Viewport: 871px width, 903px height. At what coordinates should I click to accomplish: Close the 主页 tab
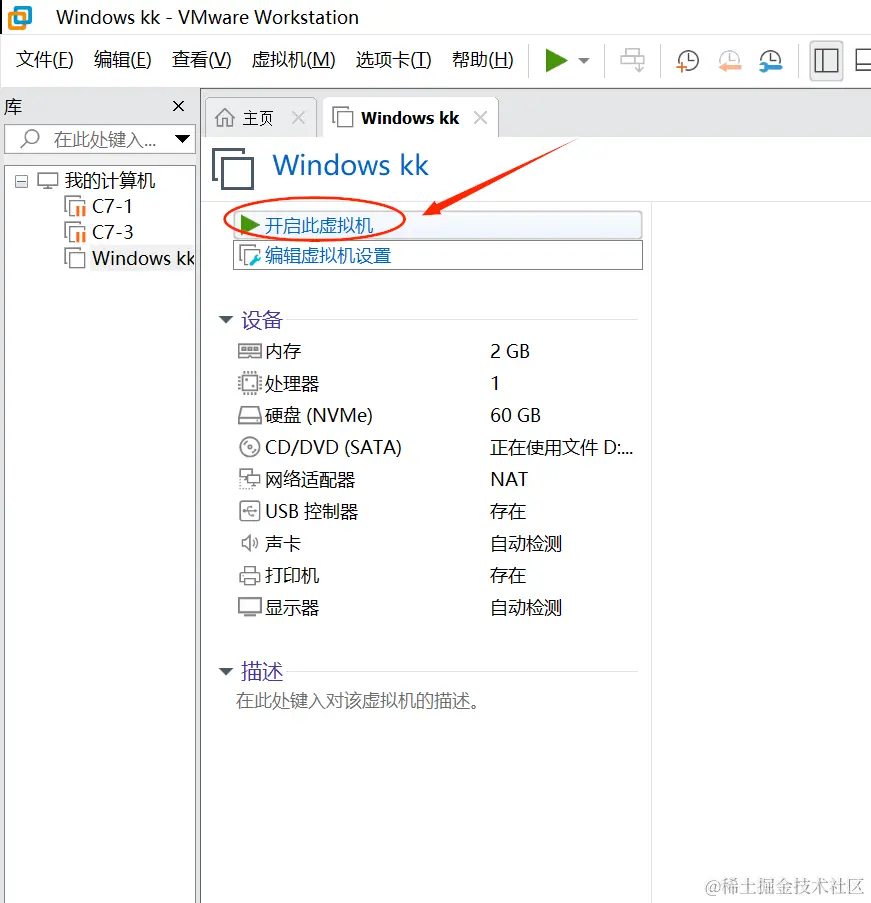click(x=298, y=117)
